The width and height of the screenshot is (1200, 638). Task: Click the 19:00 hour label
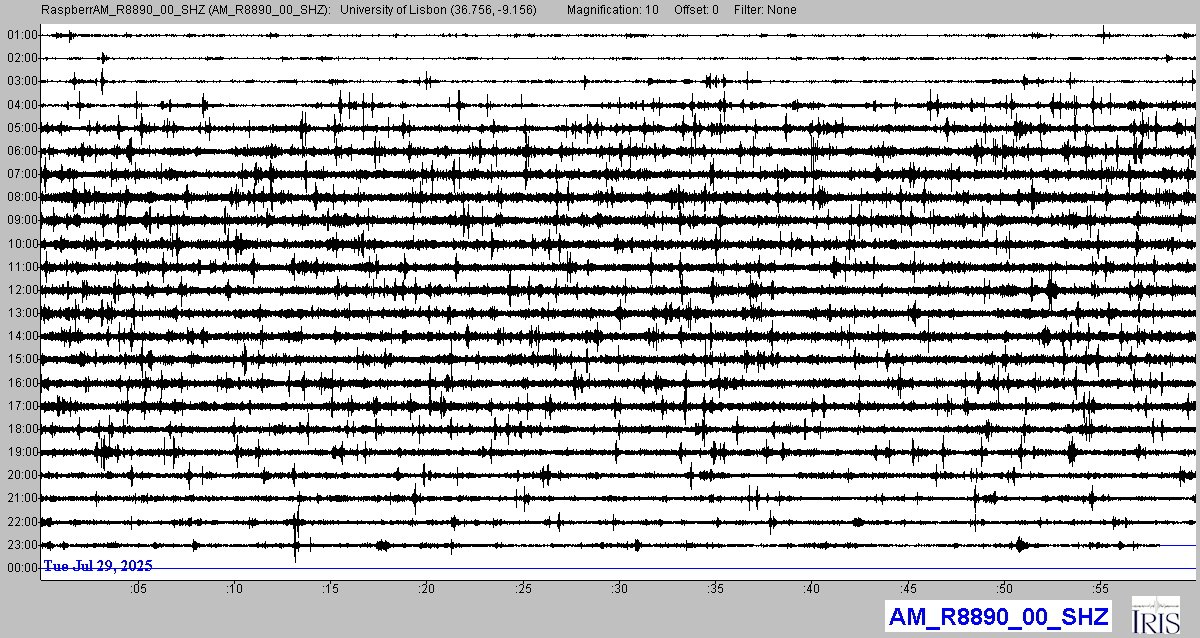pyautogui.click(x=21, y=452)
